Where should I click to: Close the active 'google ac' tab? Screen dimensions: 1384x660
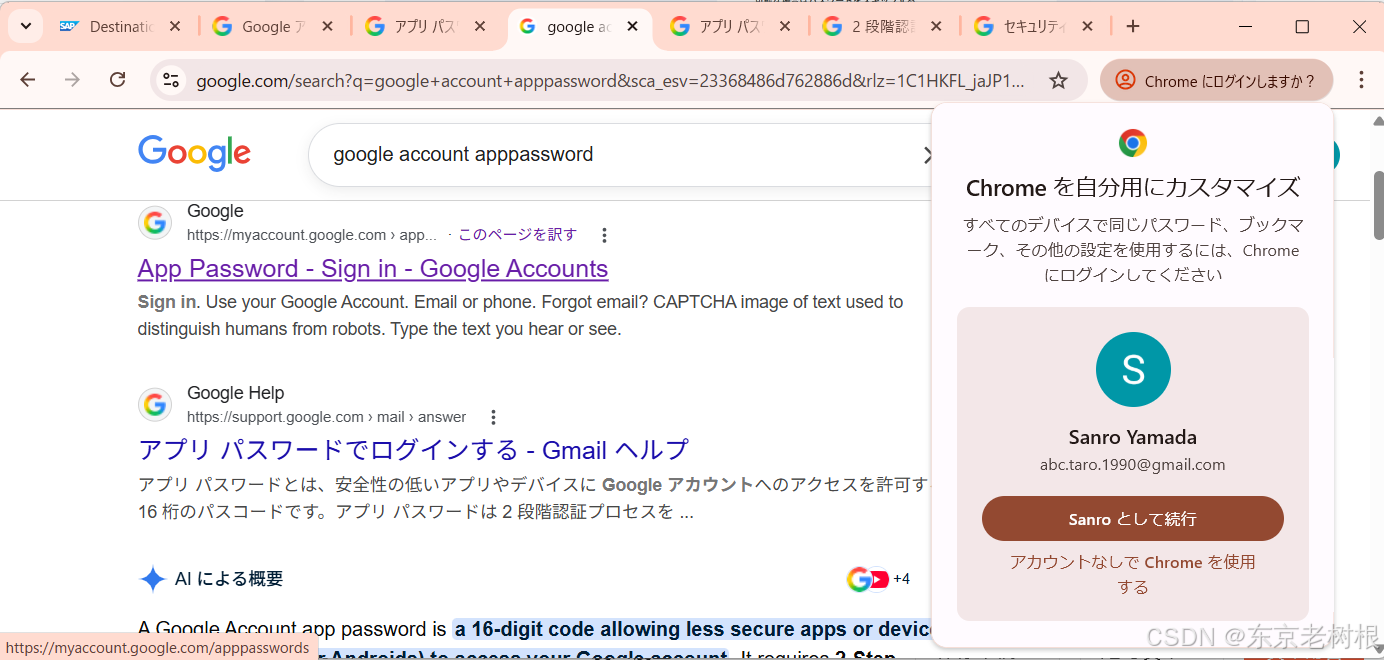pyautogui.click(x=632, y=27)
